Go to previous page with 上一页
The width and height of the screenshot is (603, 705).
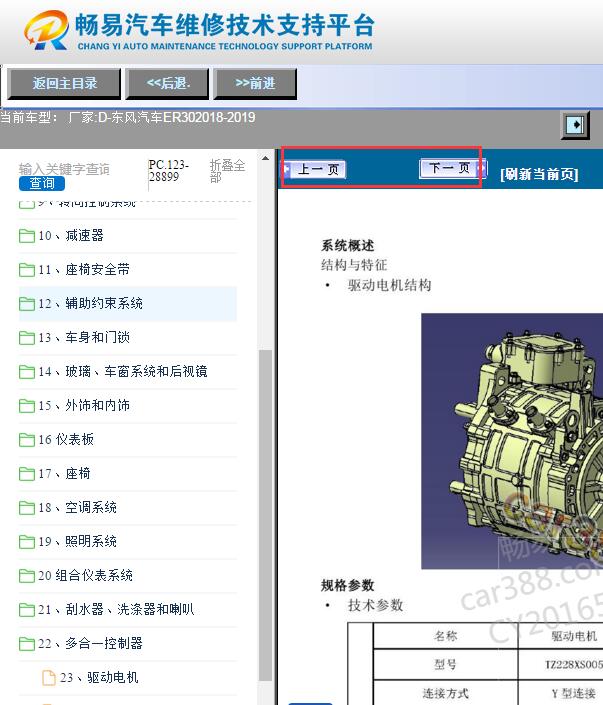tap(314, 170)
